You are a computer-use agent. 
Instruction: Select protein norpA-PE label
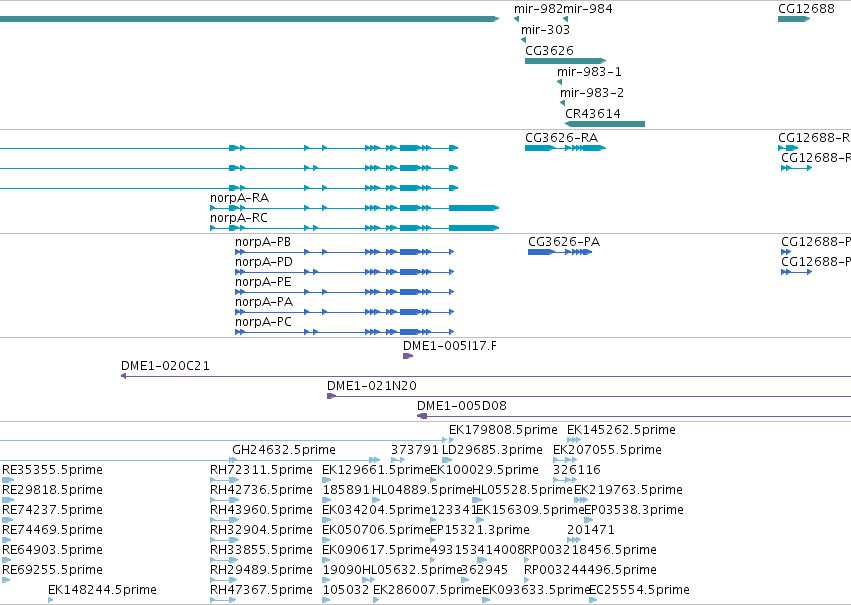263,282
